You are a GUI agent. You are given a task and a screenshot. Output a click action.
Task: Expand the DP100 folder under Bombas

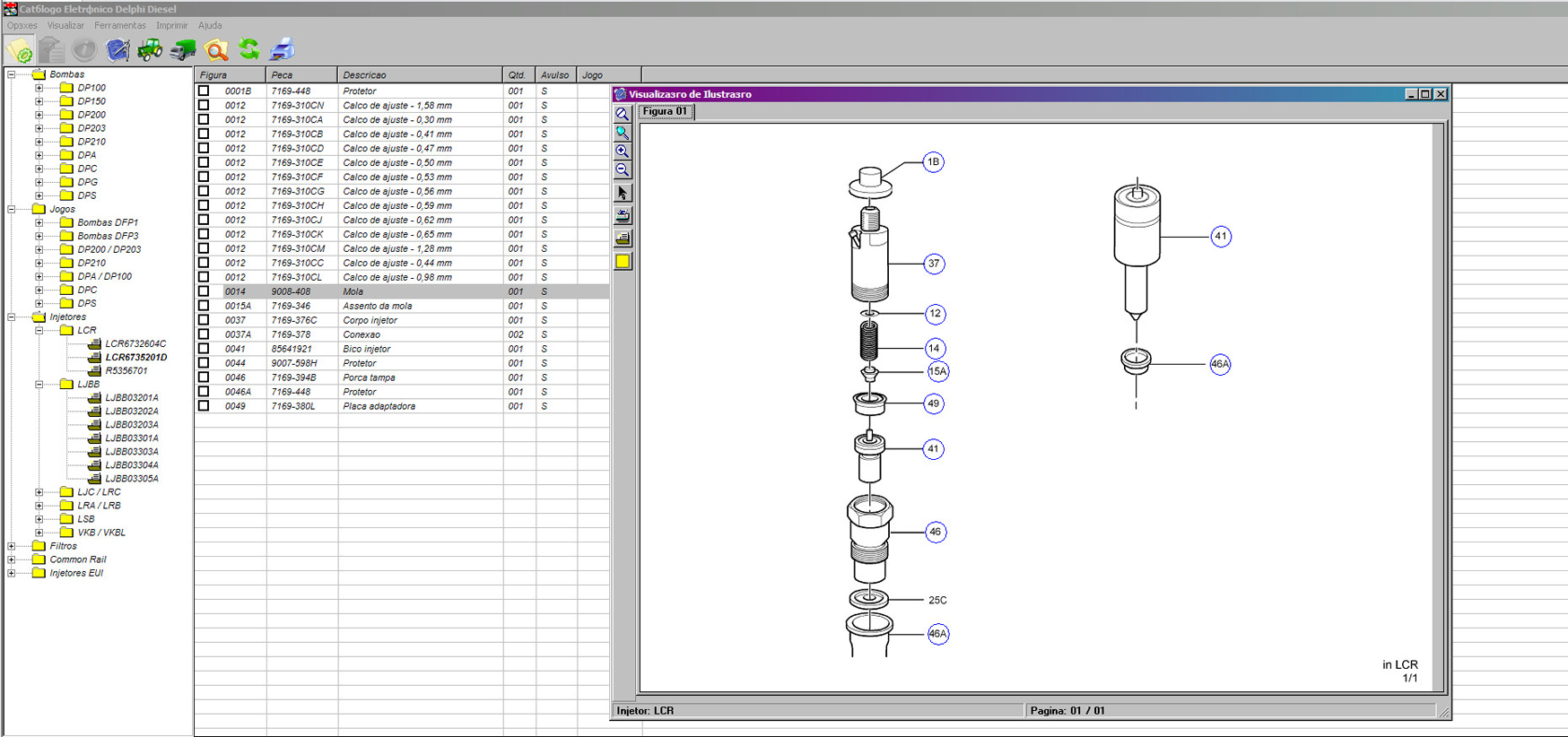39,88
